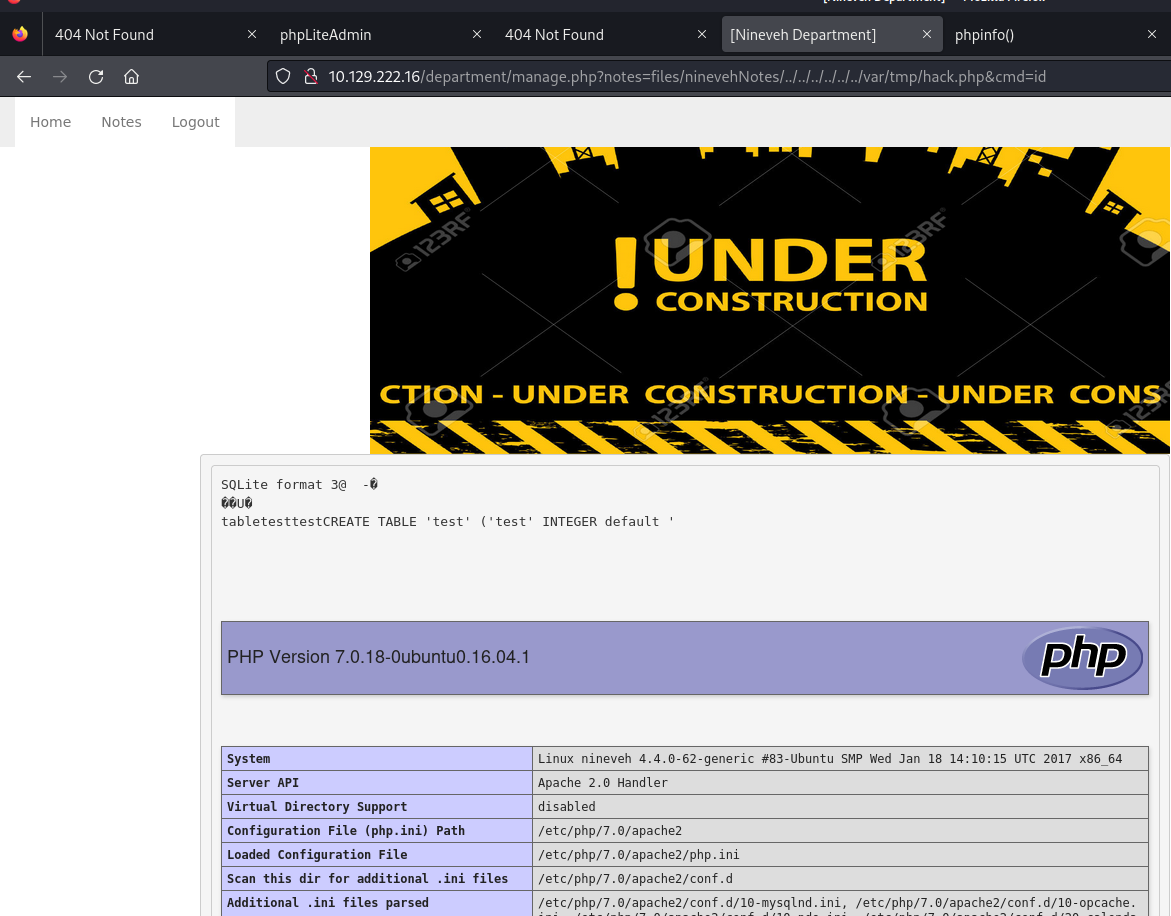The image size is (1171, 916).
Task: Click the Under Construction banner image
Action: (770, 300)
